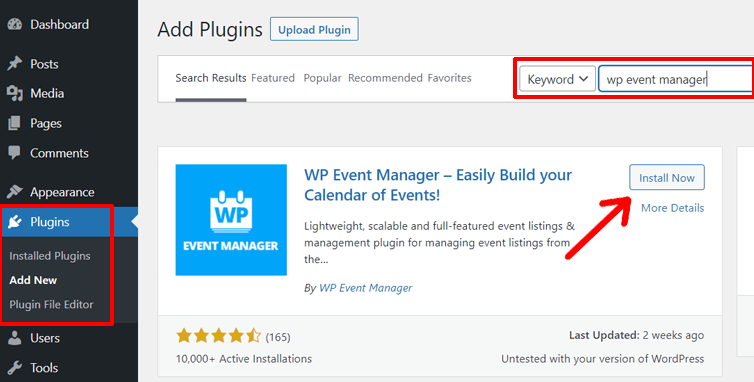This screenshot has width=754, height=382.
Task: Click the (165) ratings count
Action: tap(278, 337)
